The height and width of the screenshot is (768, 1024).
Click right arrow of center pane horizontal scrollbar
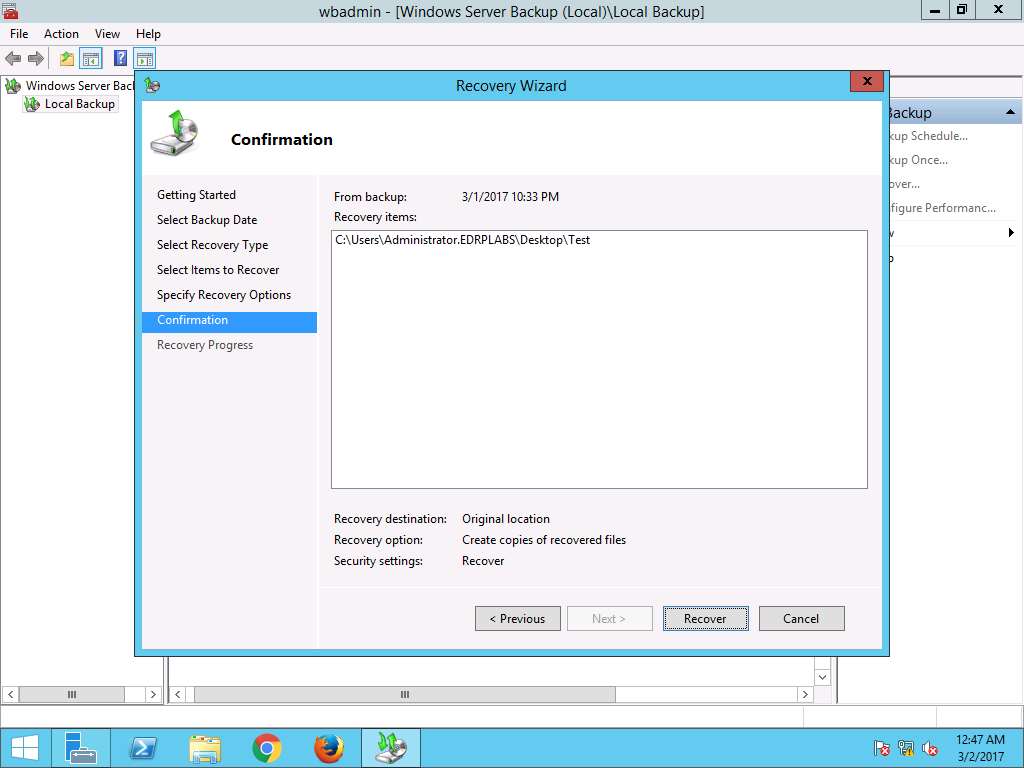pos(805,694)
